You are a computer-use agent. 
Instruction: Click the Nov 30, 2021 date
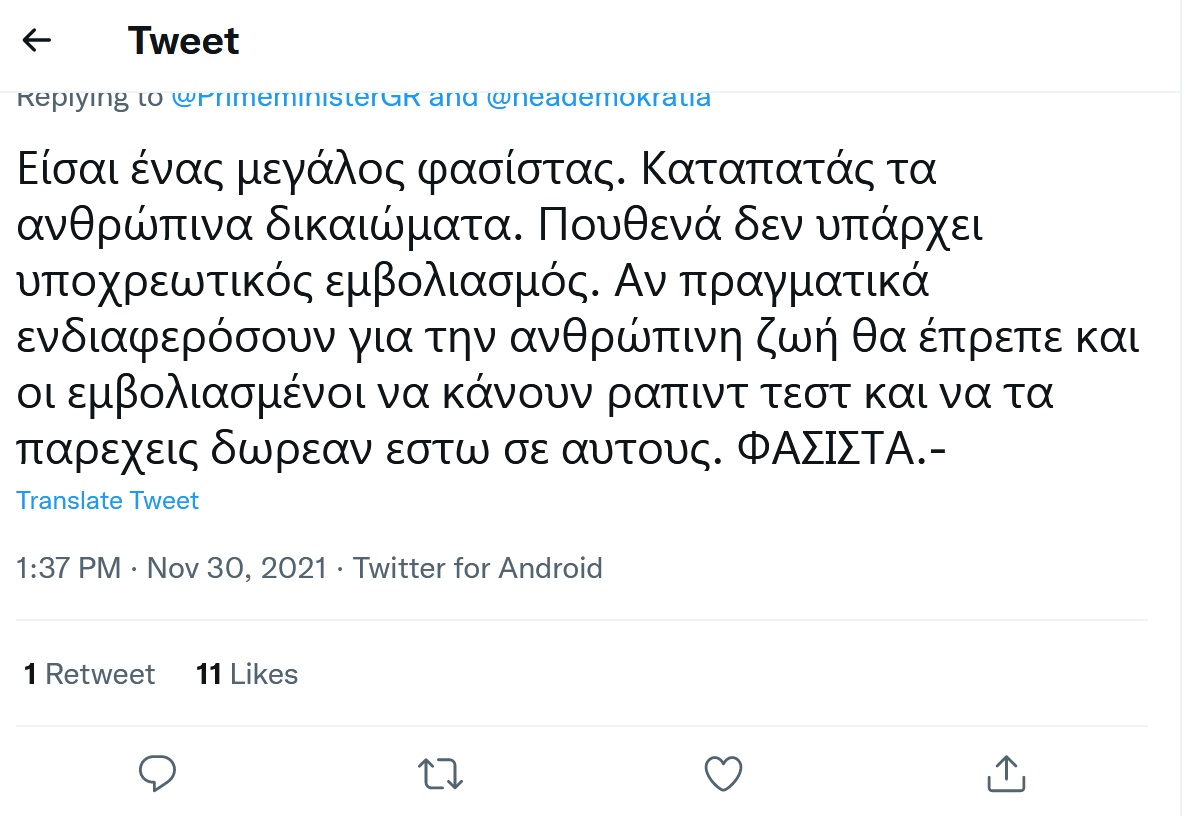click(x=237, y=569)
